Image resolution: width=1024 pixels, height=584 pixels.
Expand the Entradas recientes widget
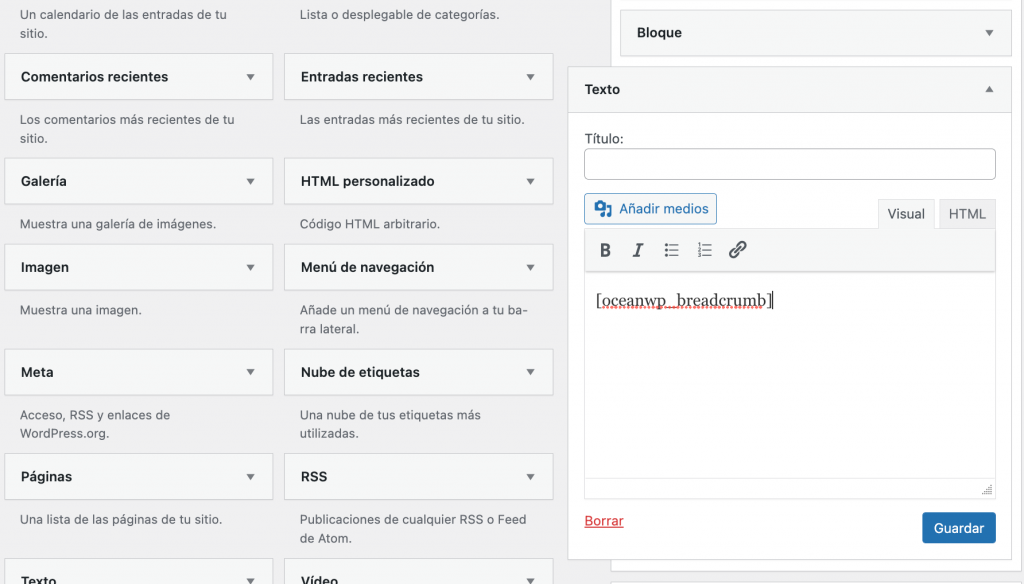coord(530,77)
